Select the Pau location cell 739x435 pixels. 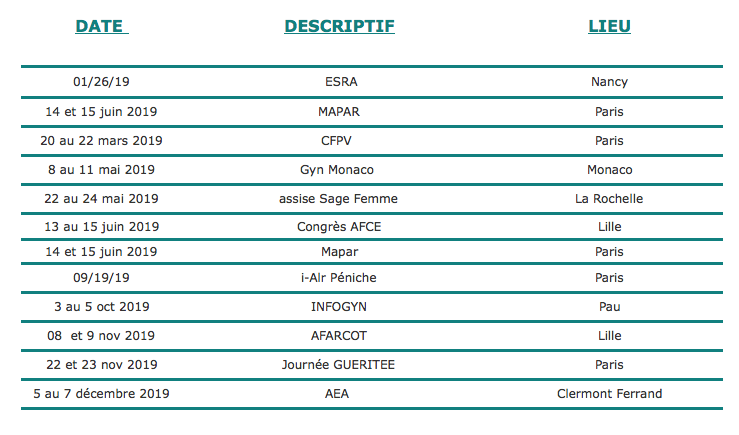coord(609,307)
